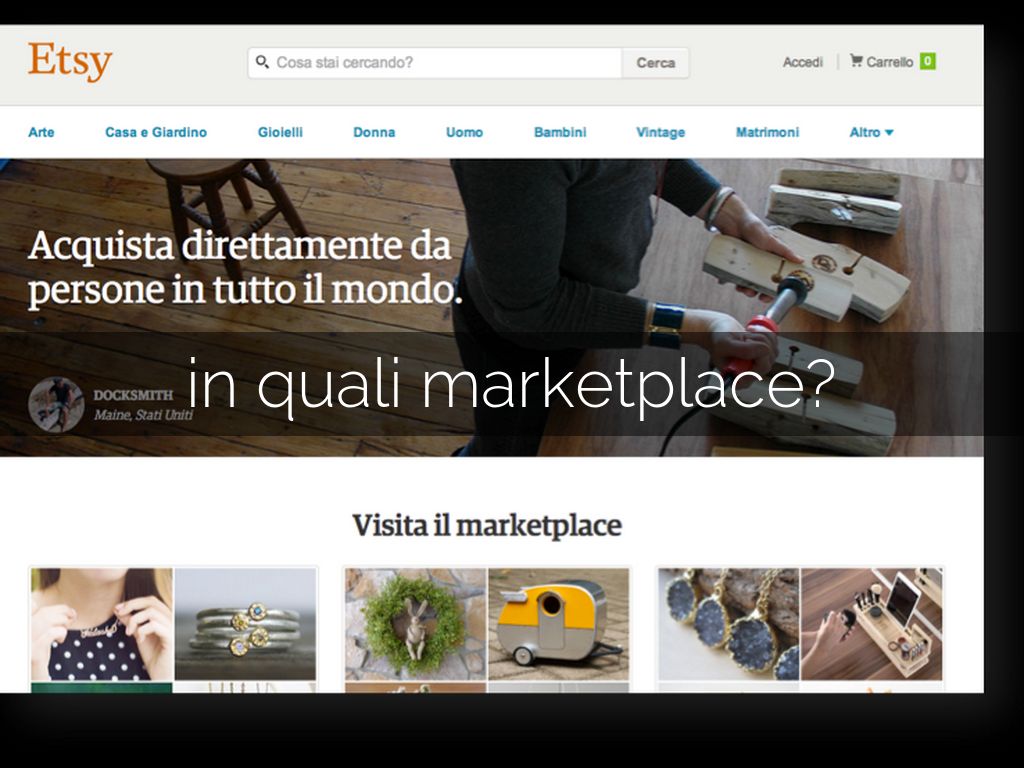
Task: Click the Docksmith seller avatar
Action: point(56,404)
